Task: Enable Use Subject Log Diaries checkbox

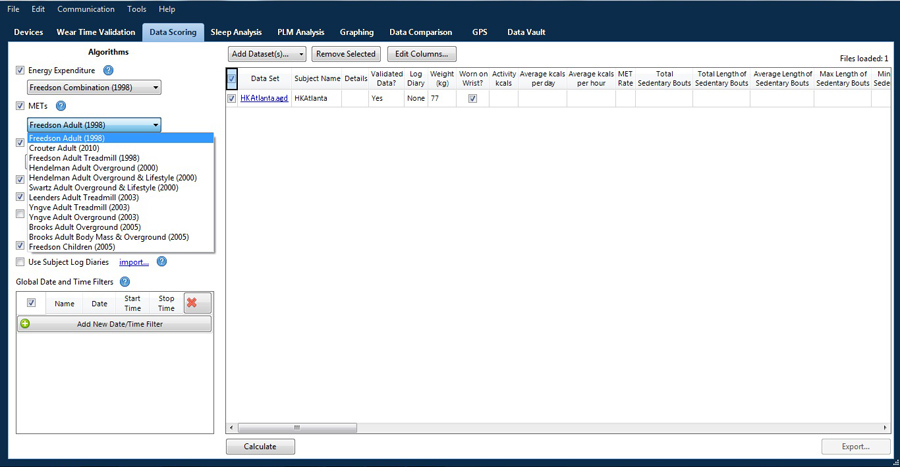Action: [21, 262]
